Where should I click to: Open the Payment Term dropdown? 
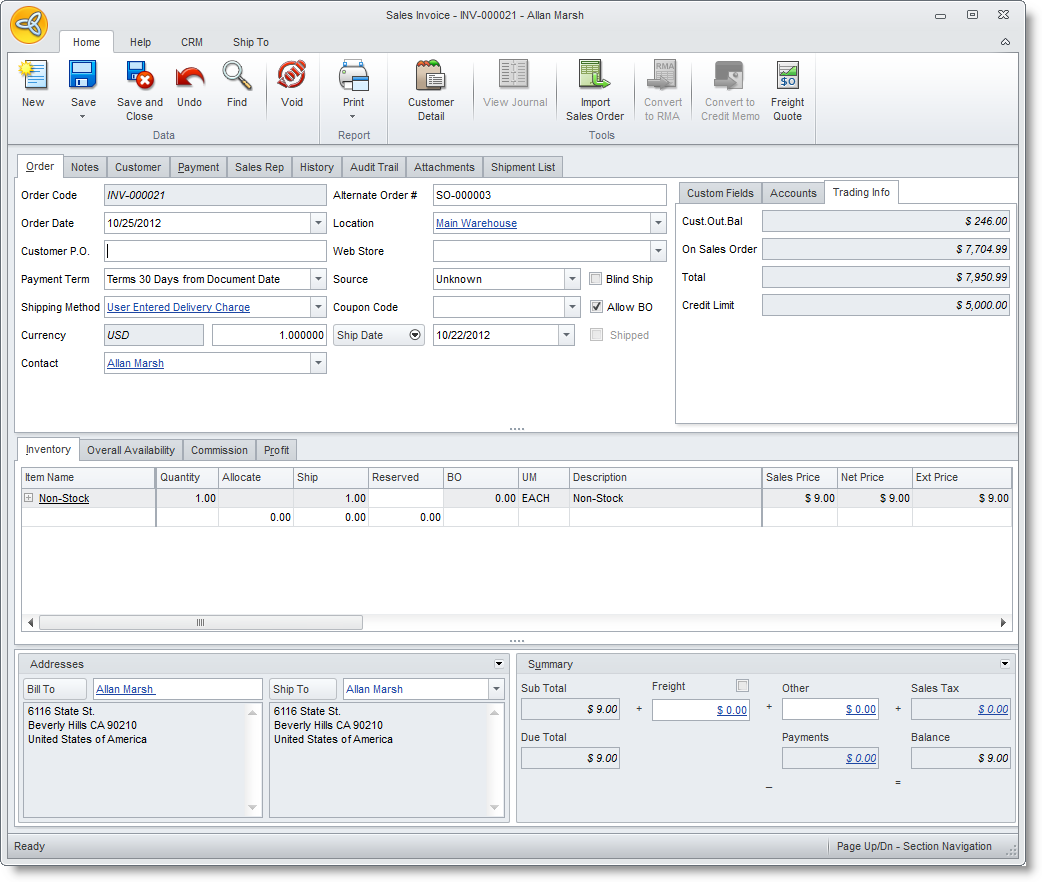coord(318,280)
